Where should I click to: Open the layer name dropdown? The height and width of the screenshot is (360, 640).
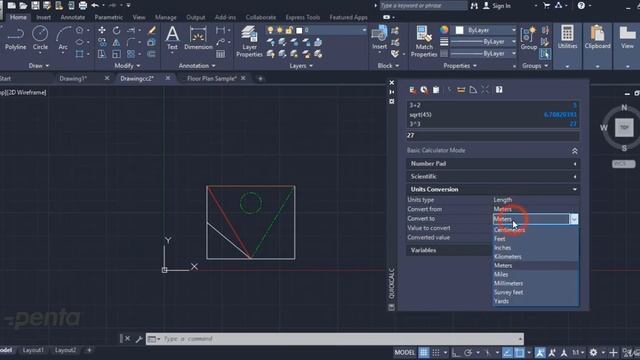pyautogui.click(x=364, y=30)
